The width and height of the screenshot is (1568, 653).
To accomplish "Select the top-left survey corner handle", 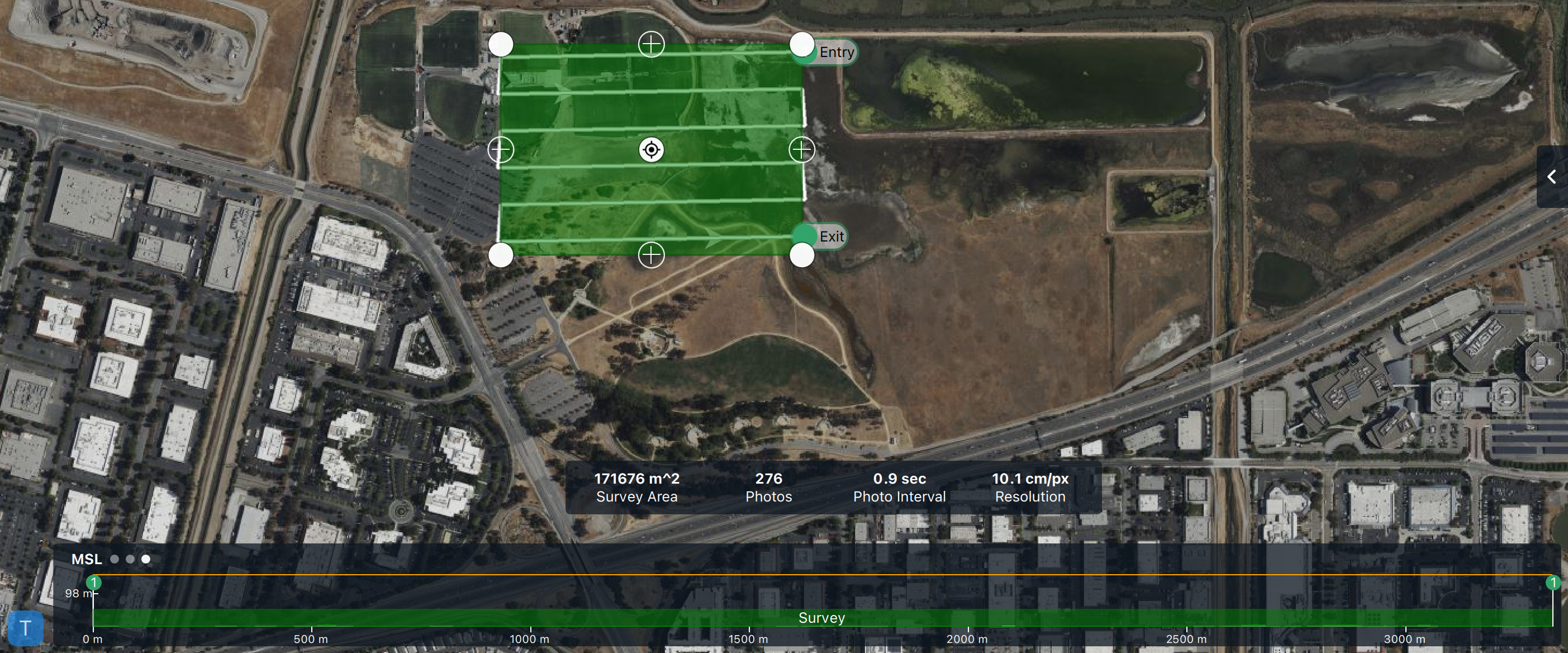I will [x=500, y=44].
